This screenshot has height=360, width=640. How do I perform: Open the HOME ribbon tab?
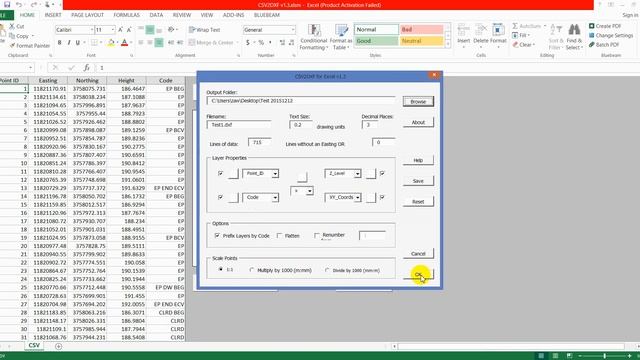tap(27, 15)
